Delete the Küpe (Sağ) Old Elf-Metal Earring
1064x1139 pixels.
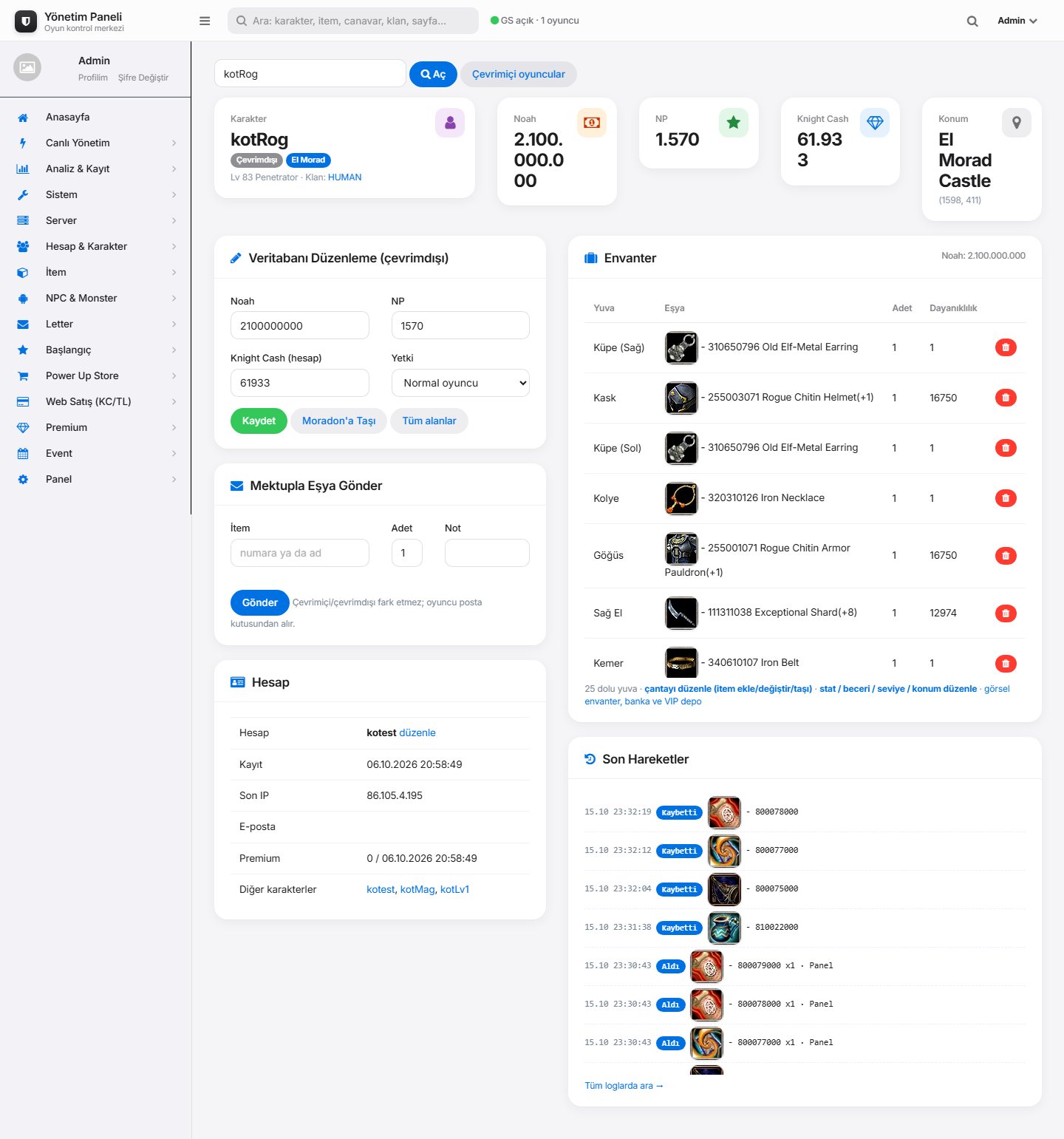1006,347
